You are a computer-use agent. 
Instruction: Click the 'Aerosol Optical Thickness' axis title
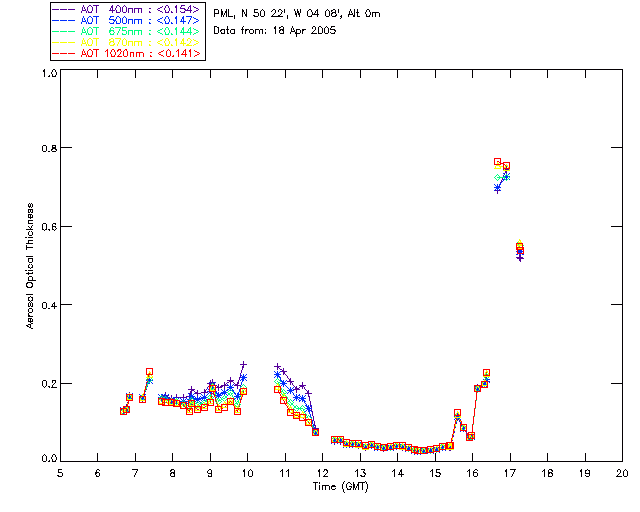(x=30, y=266)
